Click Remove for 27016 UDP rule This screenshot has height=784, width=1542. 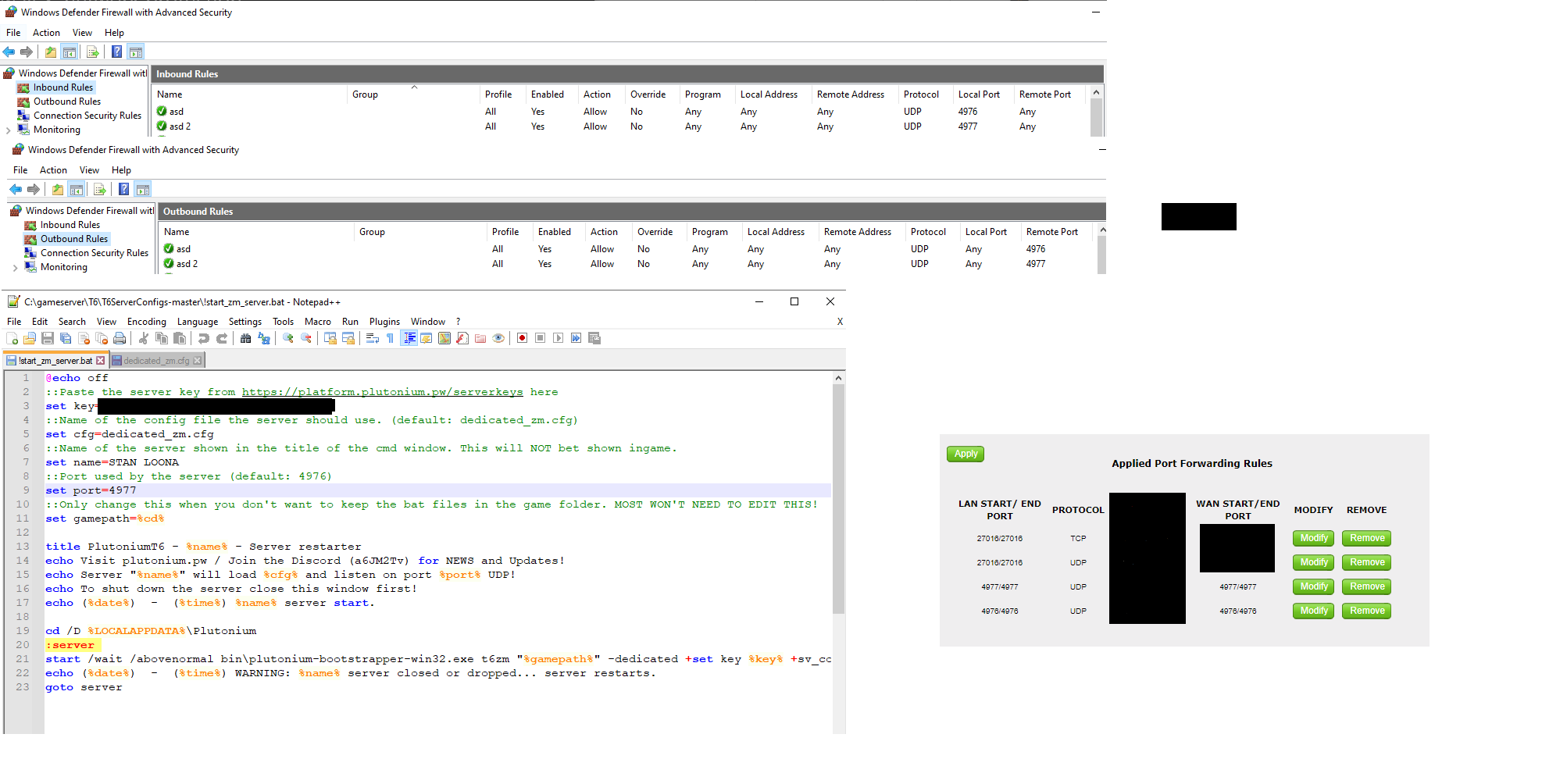pos(1367,562)
